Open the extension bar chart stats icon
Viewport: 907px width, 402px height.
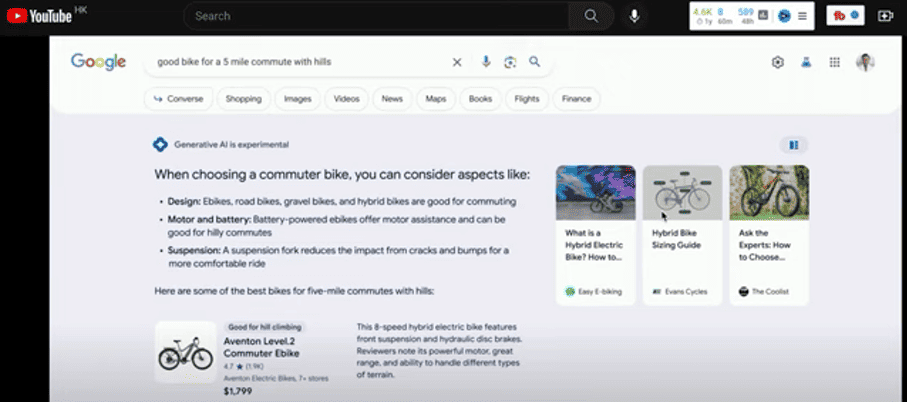[x=763, y=15]
